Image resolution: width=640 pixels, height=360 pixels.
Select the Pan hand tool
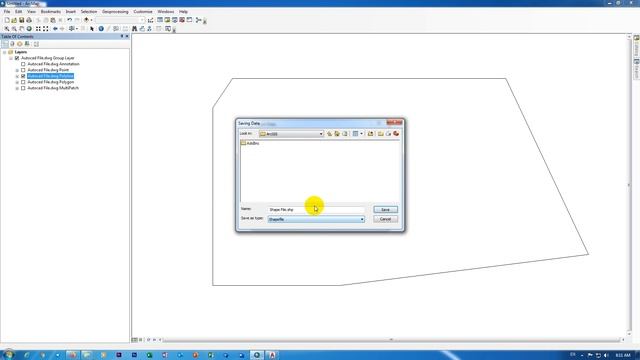[22, 29]
